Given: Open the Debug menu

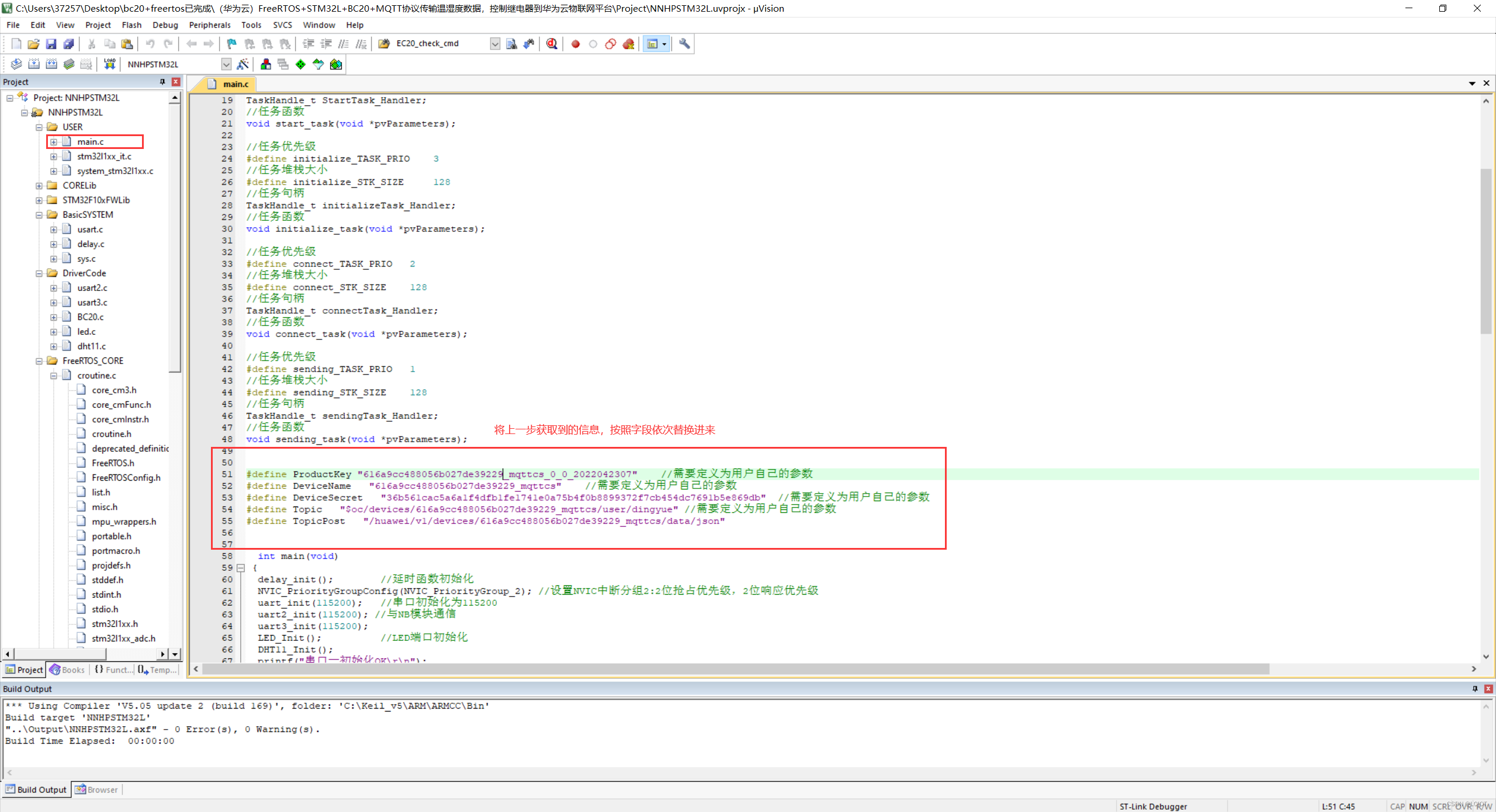Looking at the screenshot, I should tap(165, 25).
